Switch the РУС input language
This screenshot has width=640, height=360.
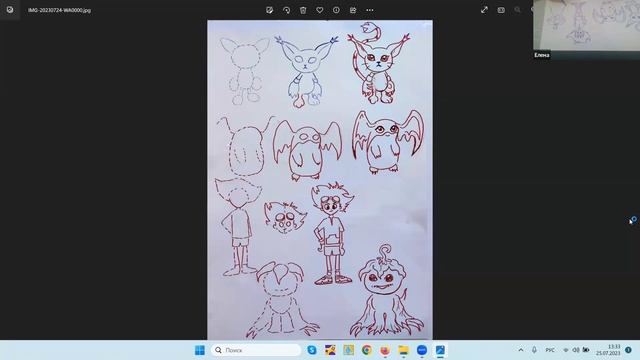(x=550, y=350)
